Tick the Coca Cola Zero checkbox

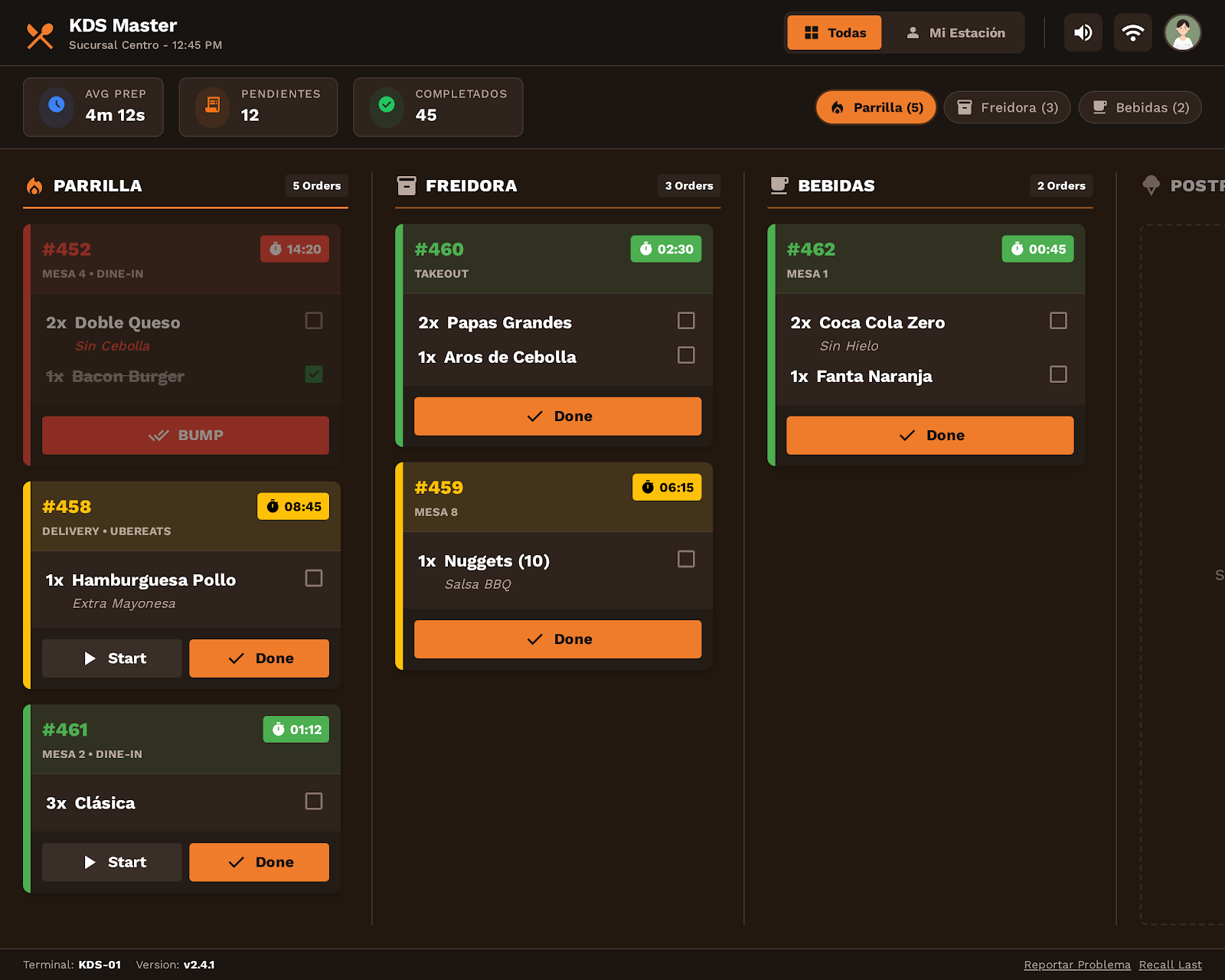pos(1058,321)
